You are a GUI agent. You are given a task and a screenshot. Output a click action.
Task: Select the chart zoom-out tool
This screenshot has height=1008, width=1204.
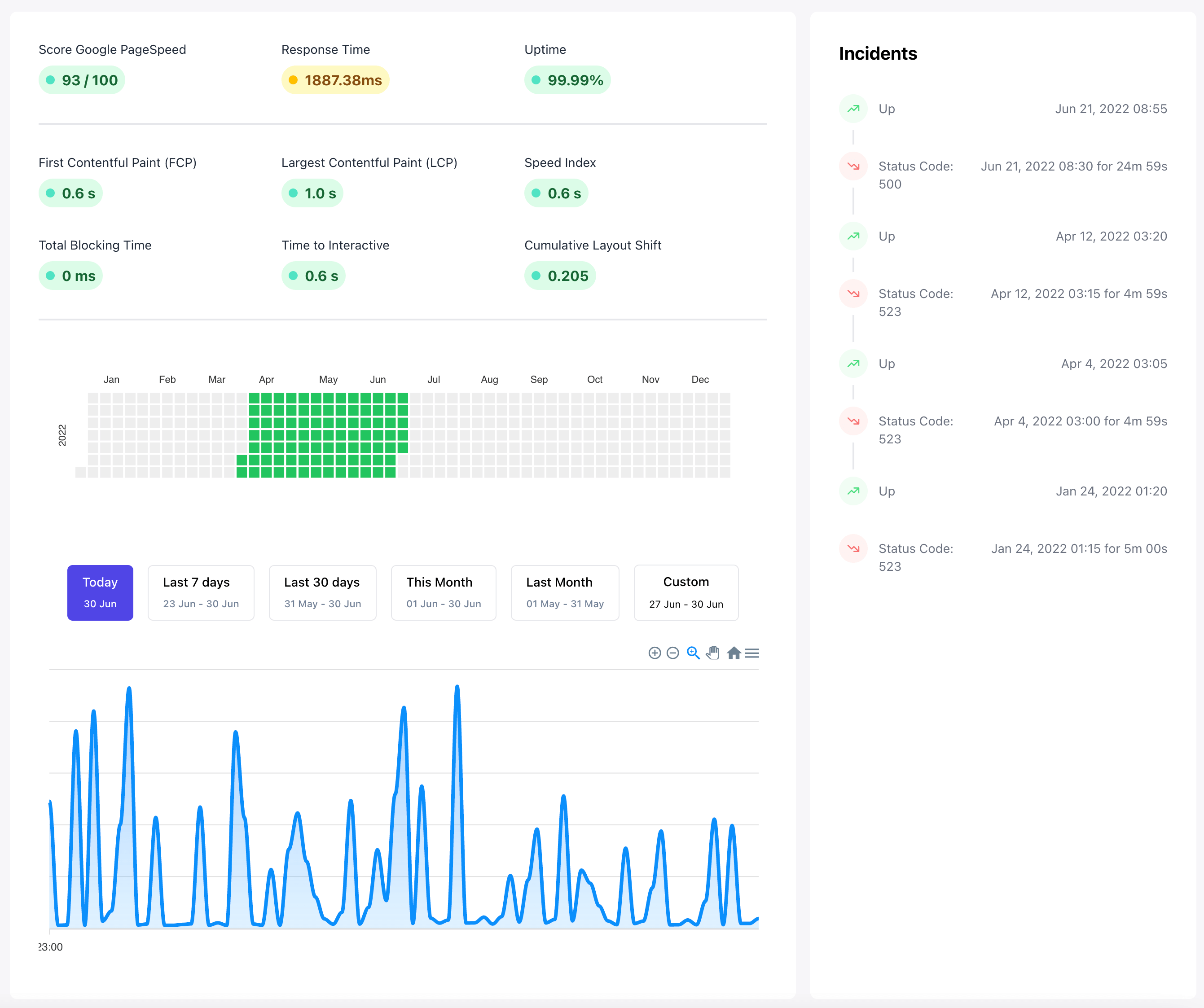point(674,653)
